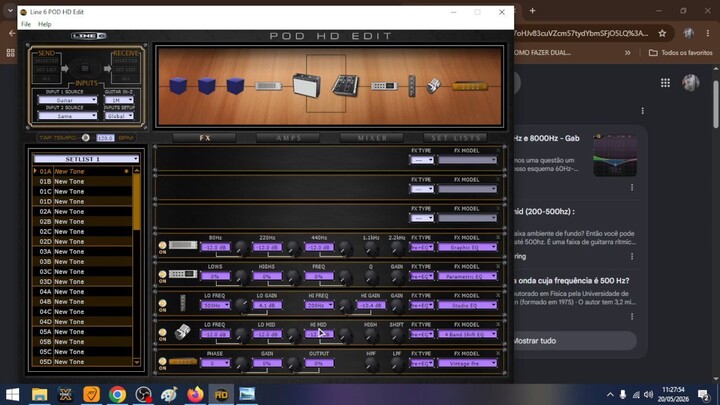Open FX Model dropdown showing Studio EQ

click(x=467, y=305)
